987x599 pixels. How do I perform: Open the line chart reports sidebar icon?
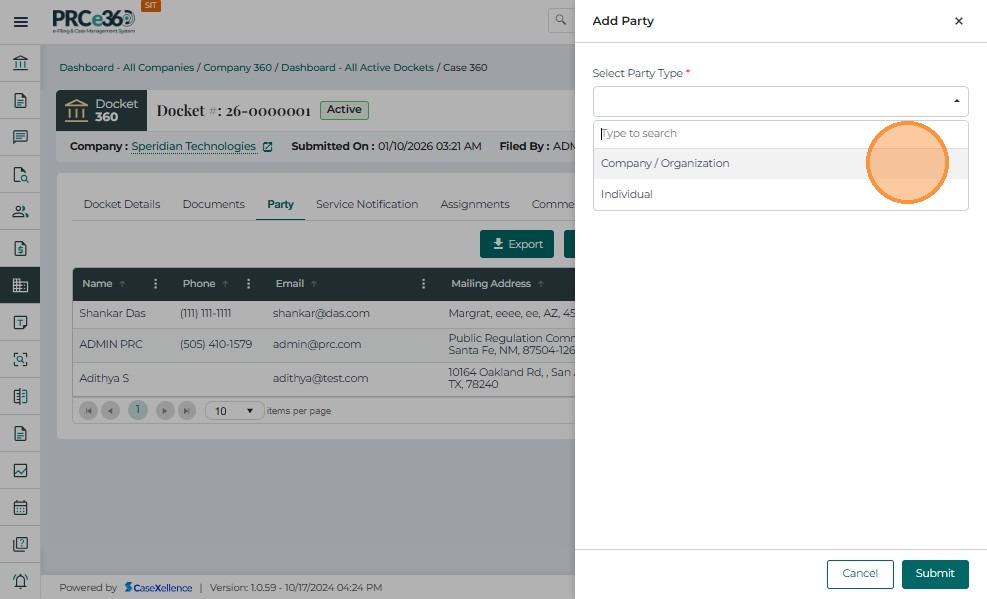tap(20, 470)
